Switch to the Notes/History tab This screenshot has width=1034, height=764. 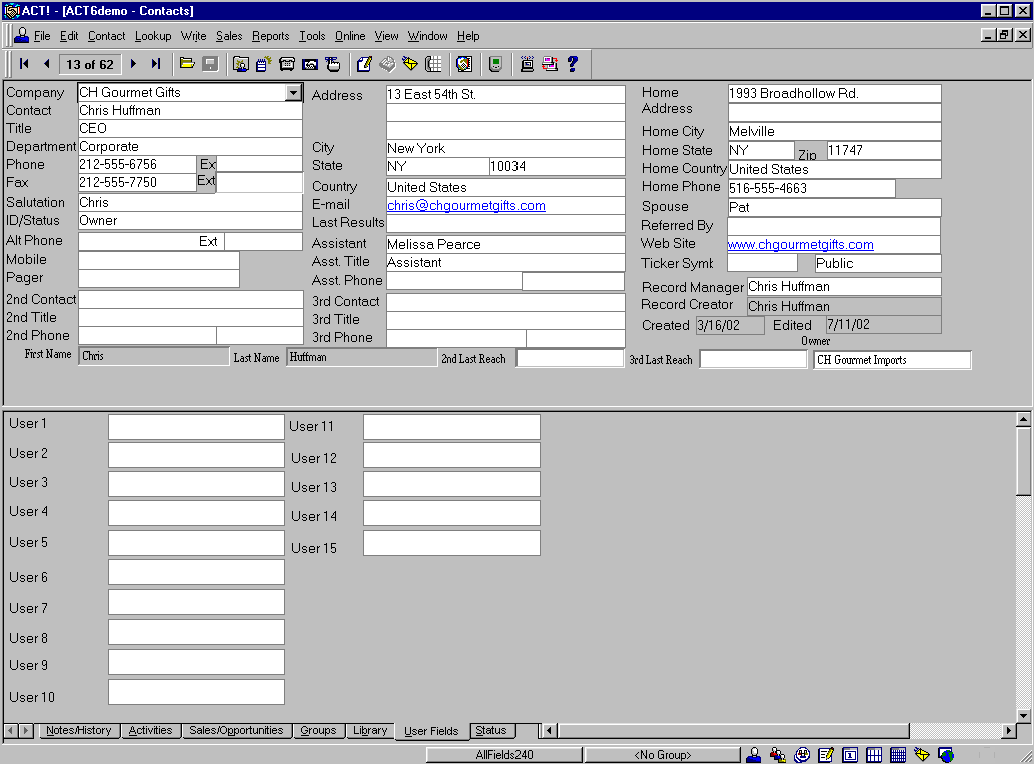(78, 730)
